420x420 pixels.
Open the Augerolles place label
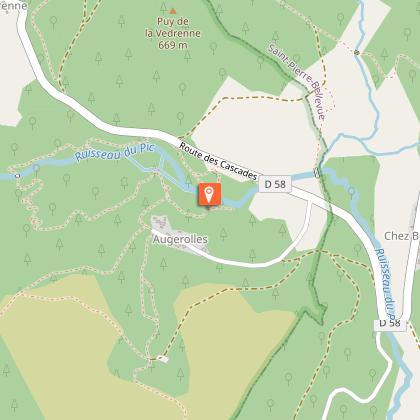[x=180, y=239]
